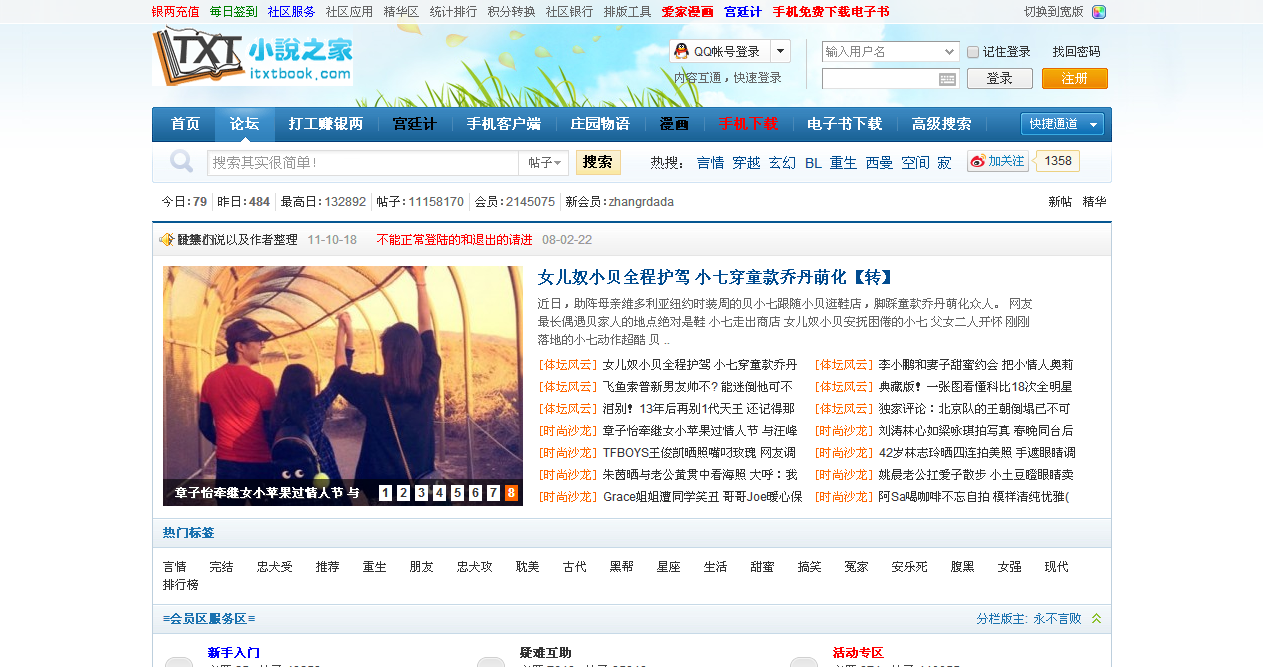This screenshot has width=1263, height=667.
Task: Open 高级搜索 navigation item
Action: 941,124
